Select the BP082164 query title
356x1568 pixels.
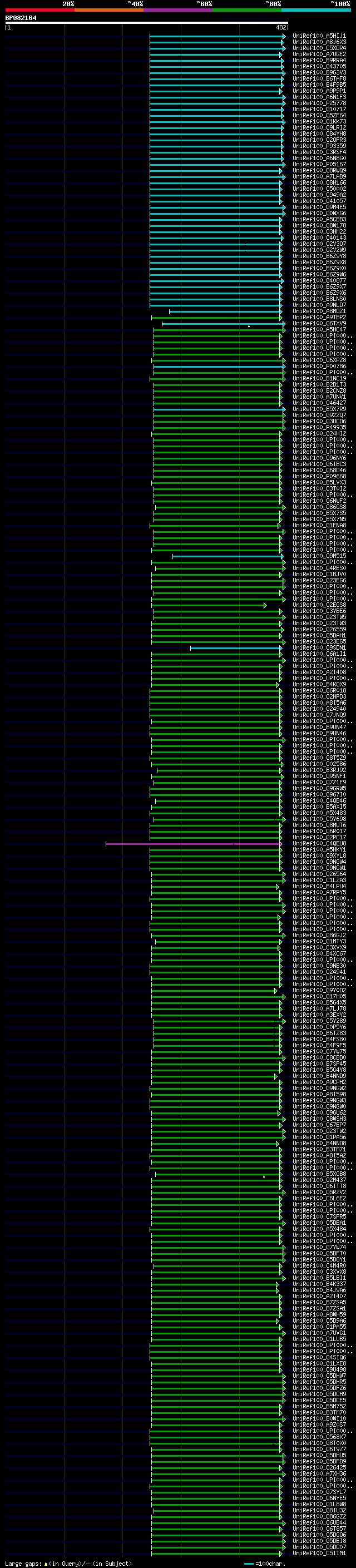click(x=21, y=18)
